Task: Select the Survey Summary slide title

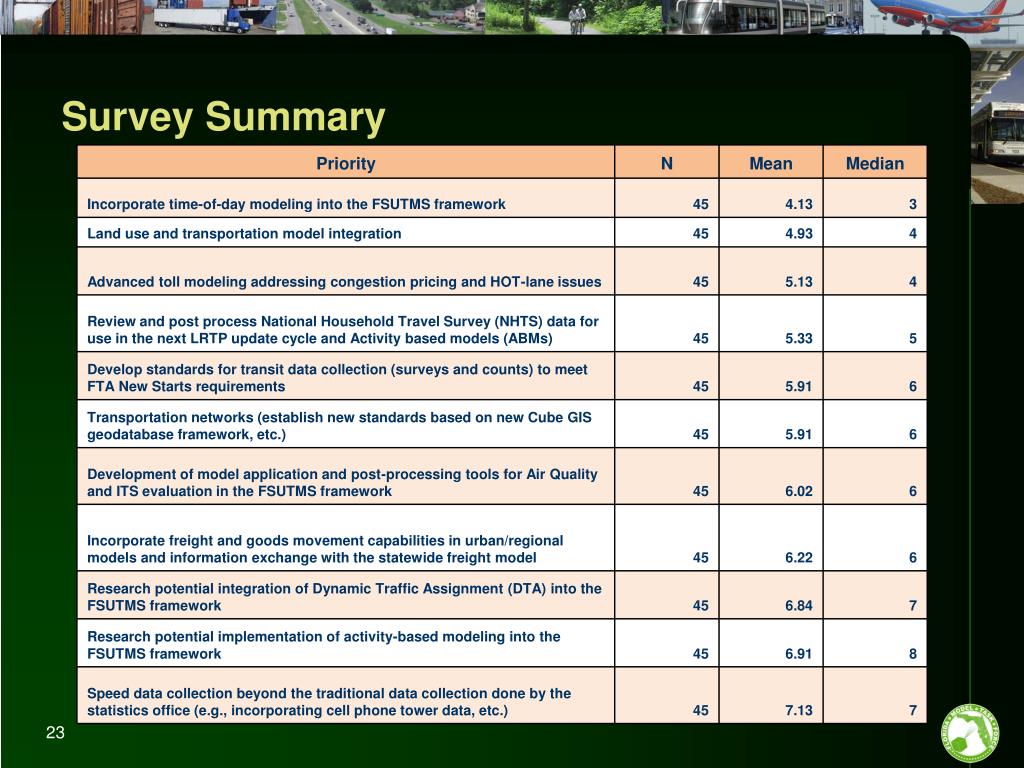Action: (223, 116)
